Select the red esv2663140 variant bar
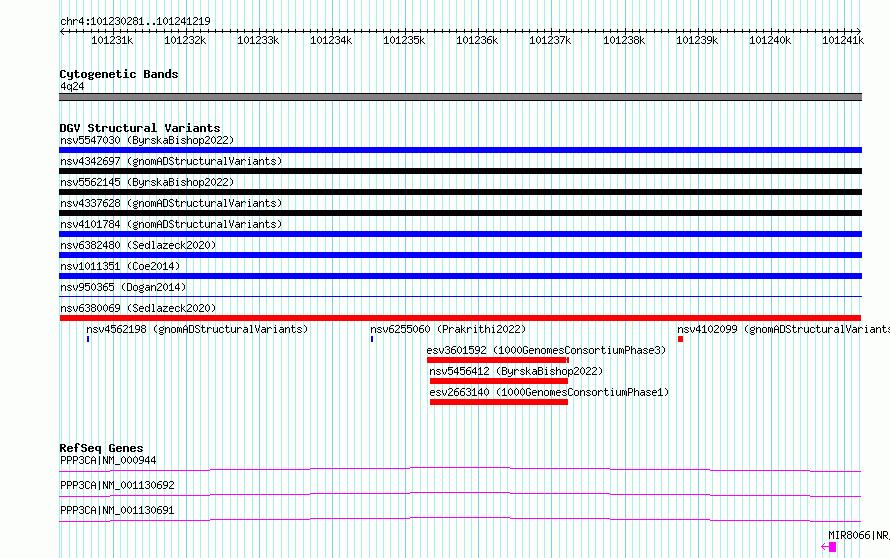The image size is (890, 558). click(499, 402)
